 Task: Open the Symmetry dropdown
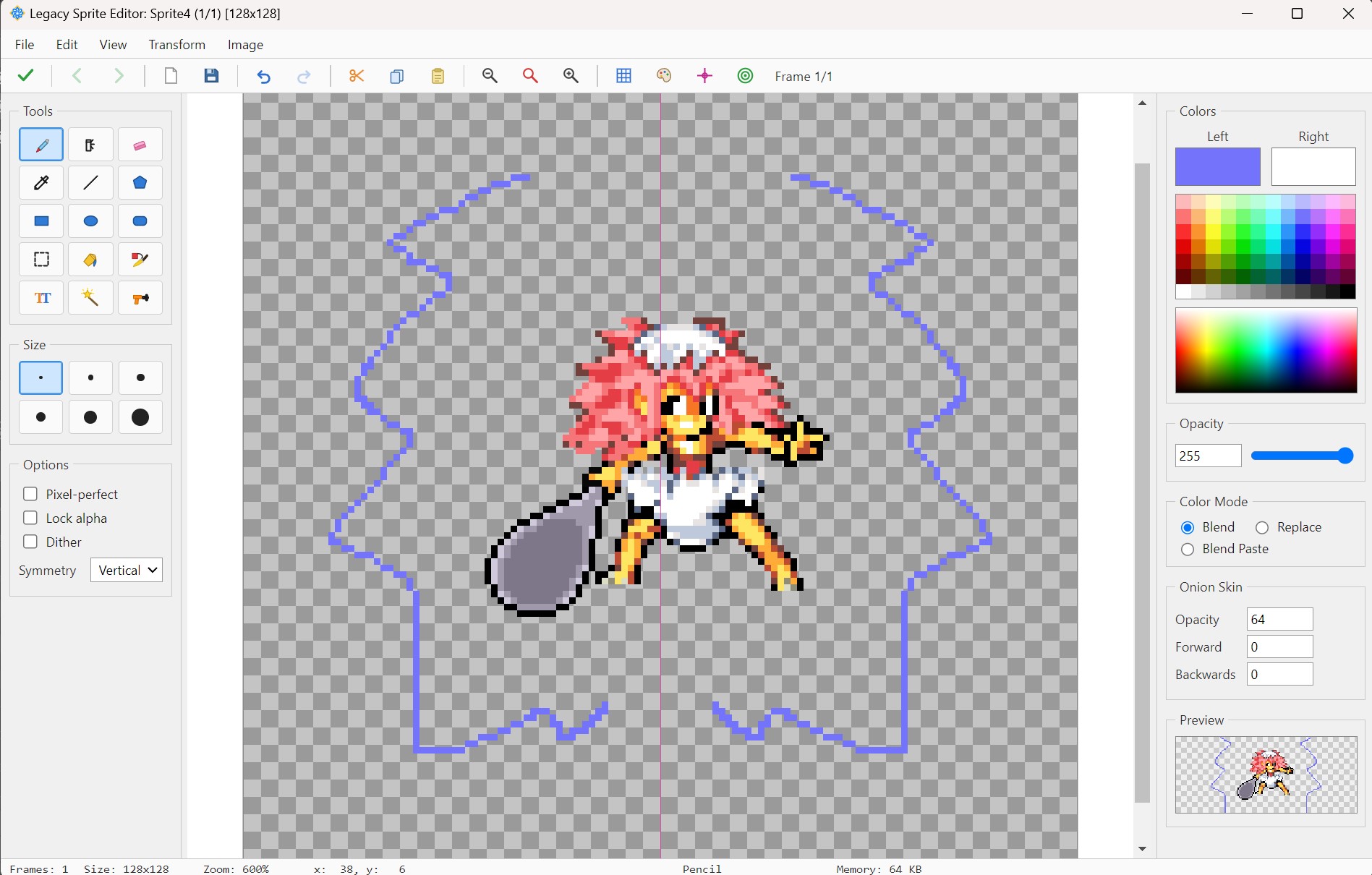pos(127,570)
